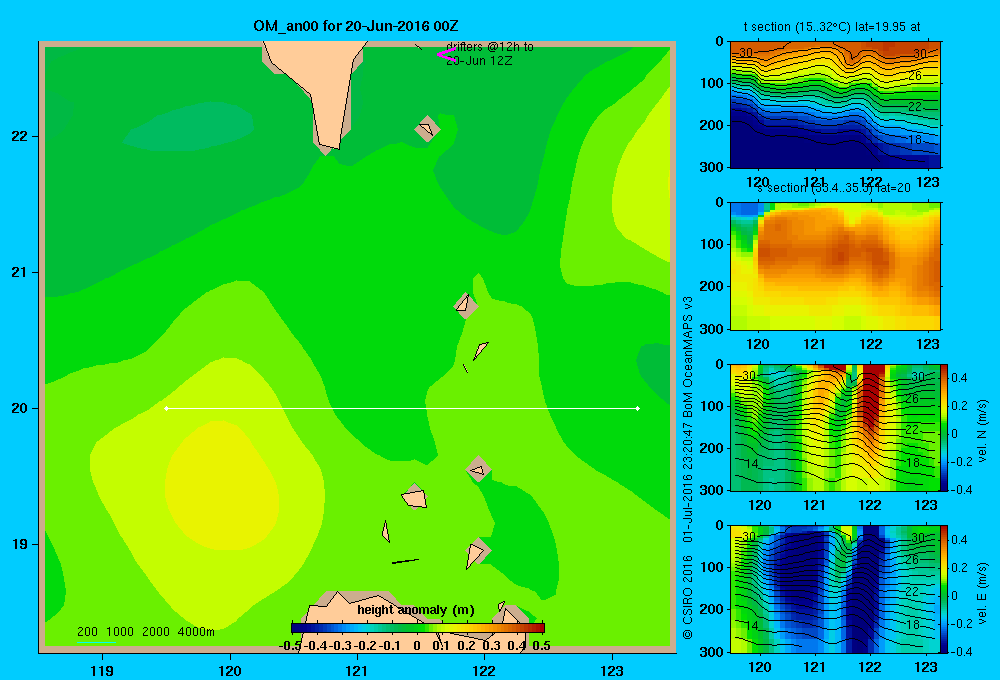Click the 'height anomaly (m)' label

tap(416, 610)
